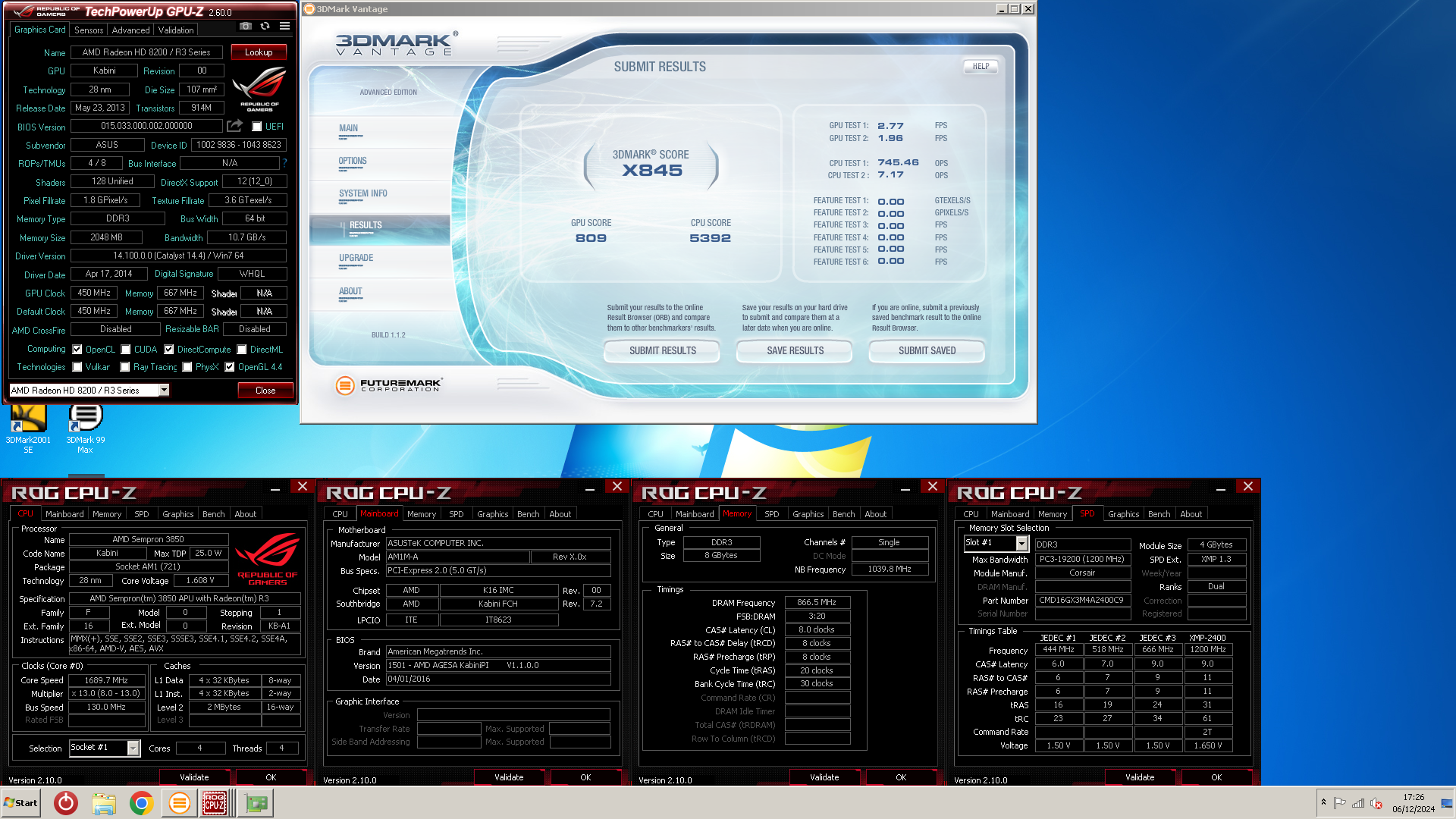1456x819 pixels.
Task: Click the BIOS Version field in GPU-Z
Action: pos(146,126)
